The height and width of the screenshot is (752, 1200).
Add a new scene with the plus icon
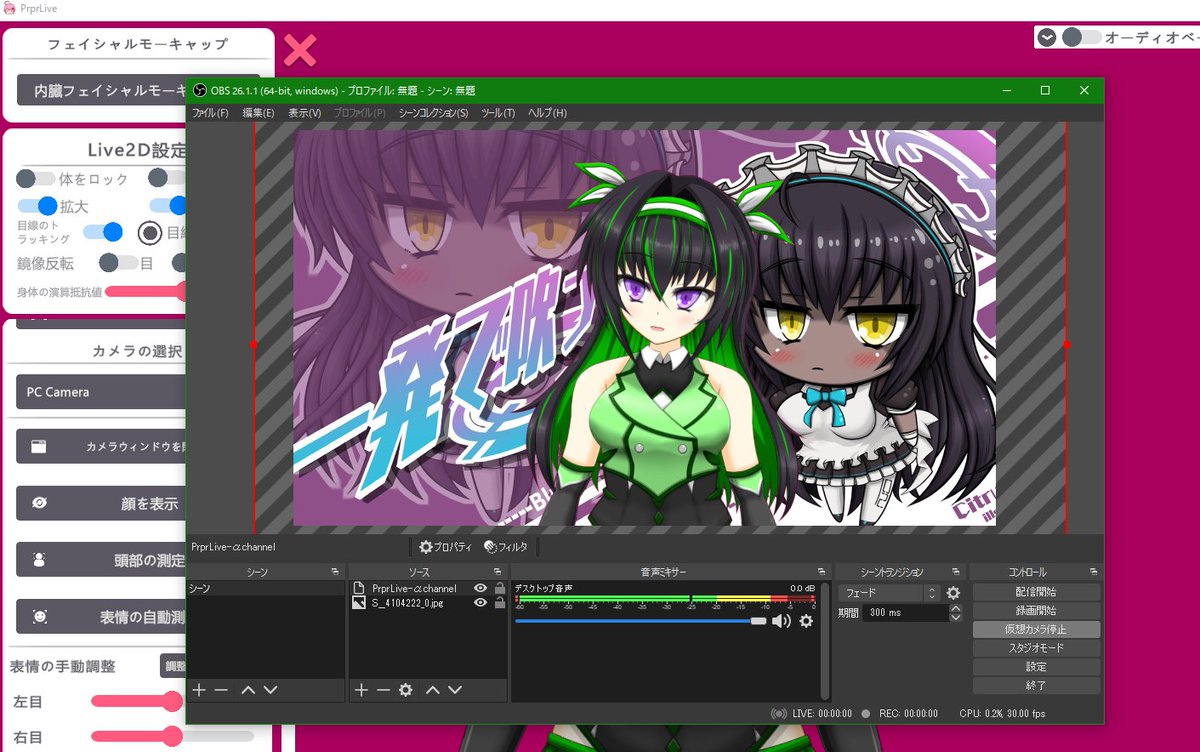(x=198, y=690)
